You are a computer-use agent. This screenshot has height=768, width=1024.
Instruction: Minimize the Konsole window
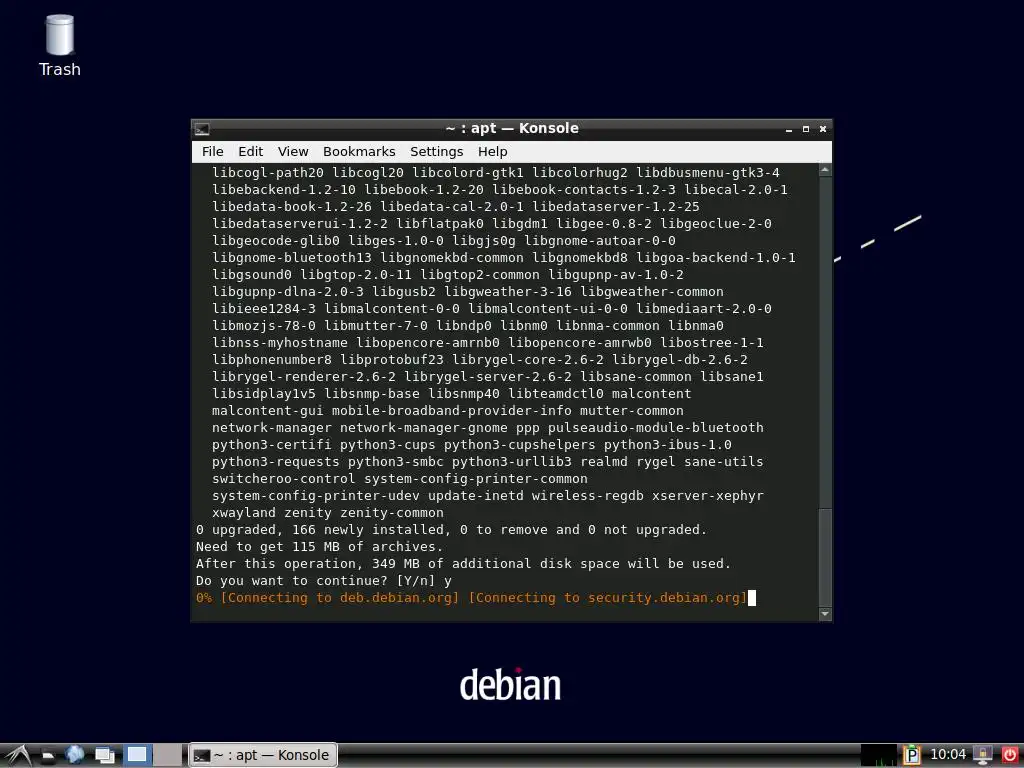click(x=789, y=129)
